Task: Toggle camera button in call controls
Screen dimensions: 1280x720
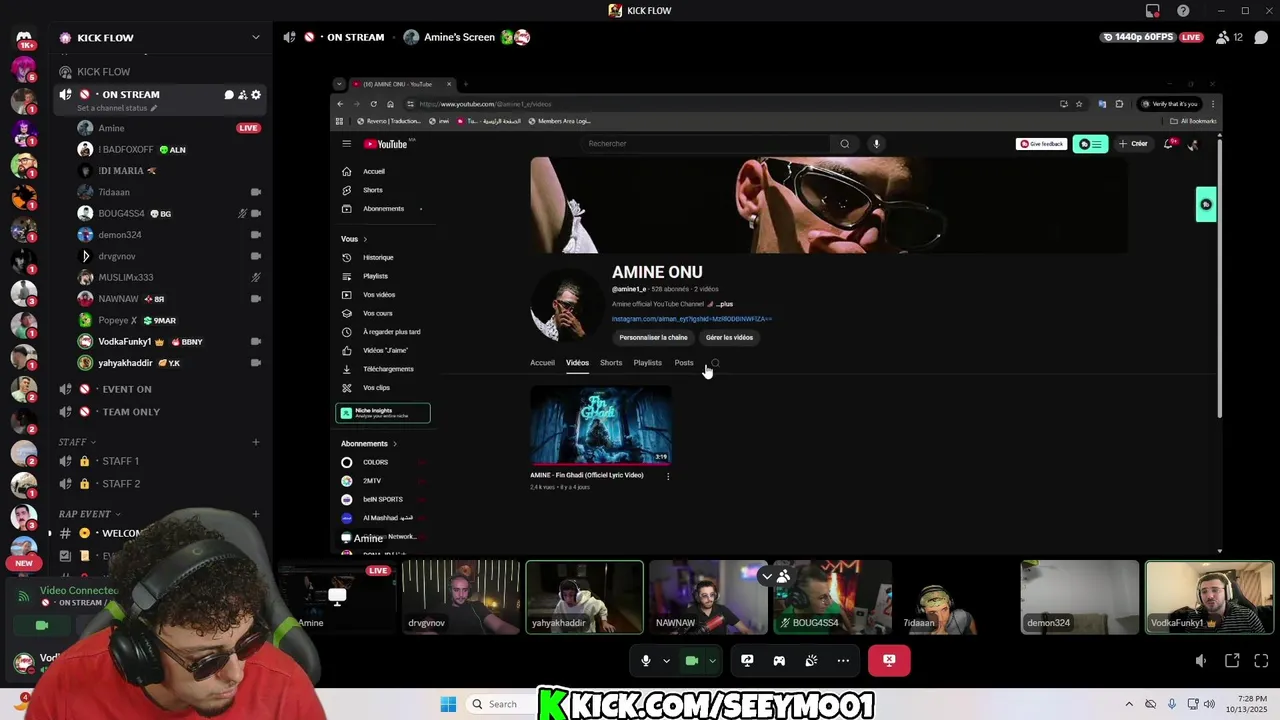Action: [691, 660]
